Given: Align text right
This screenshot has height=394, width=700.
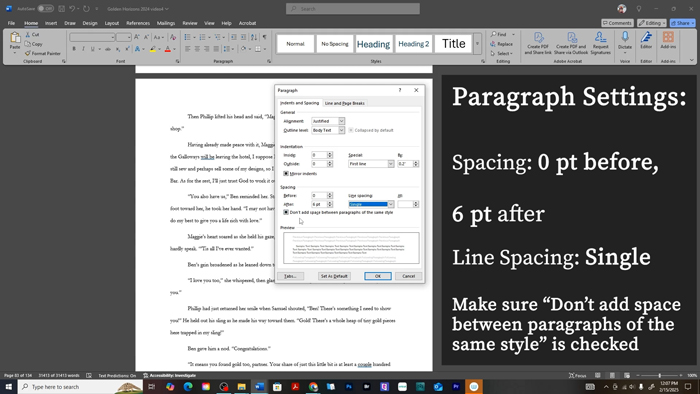Looking at the screenshot, I should 207,49.
